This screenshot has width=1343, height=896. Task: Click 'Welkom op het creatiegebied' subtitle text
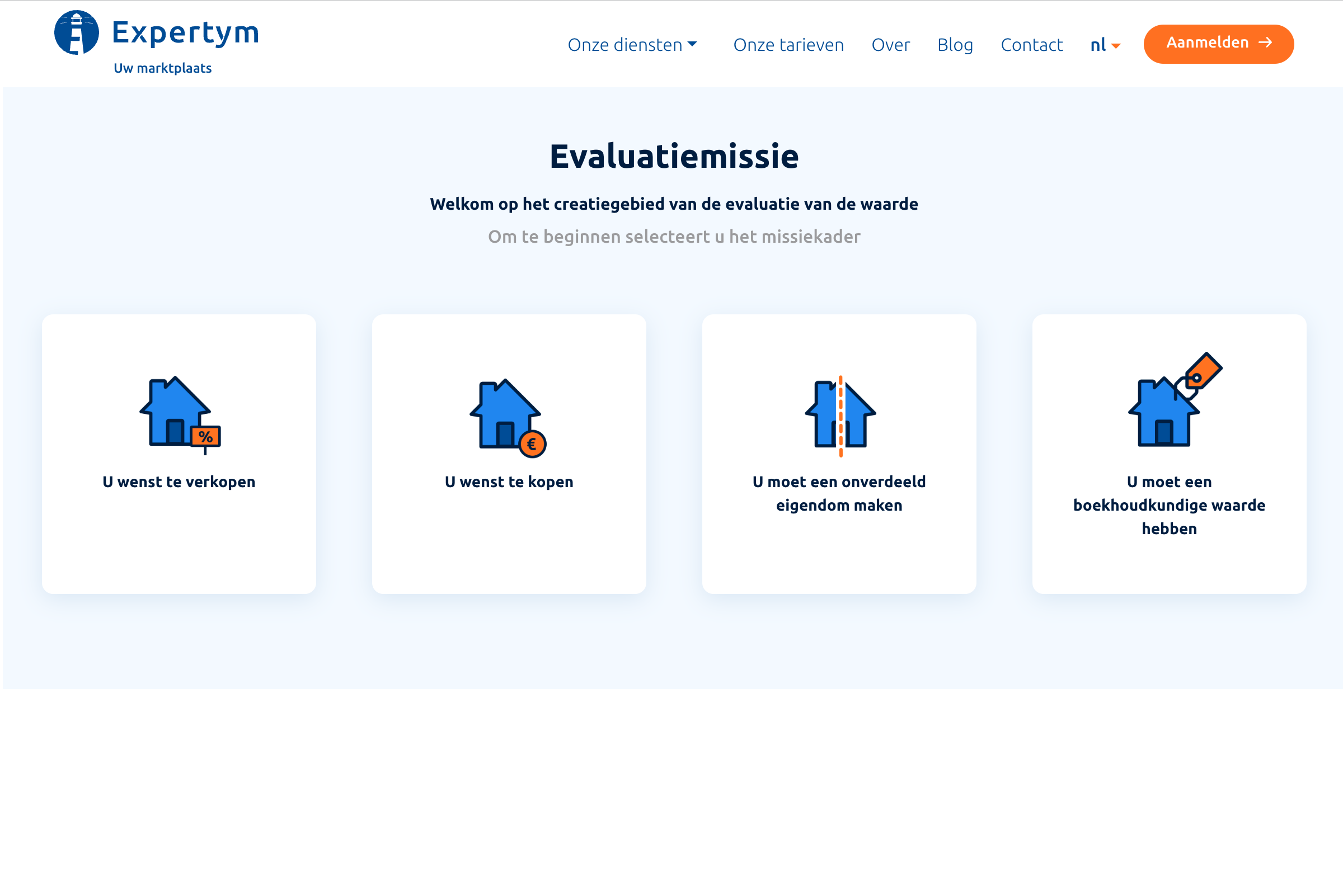pyautogui.click(x=674, y=204)
